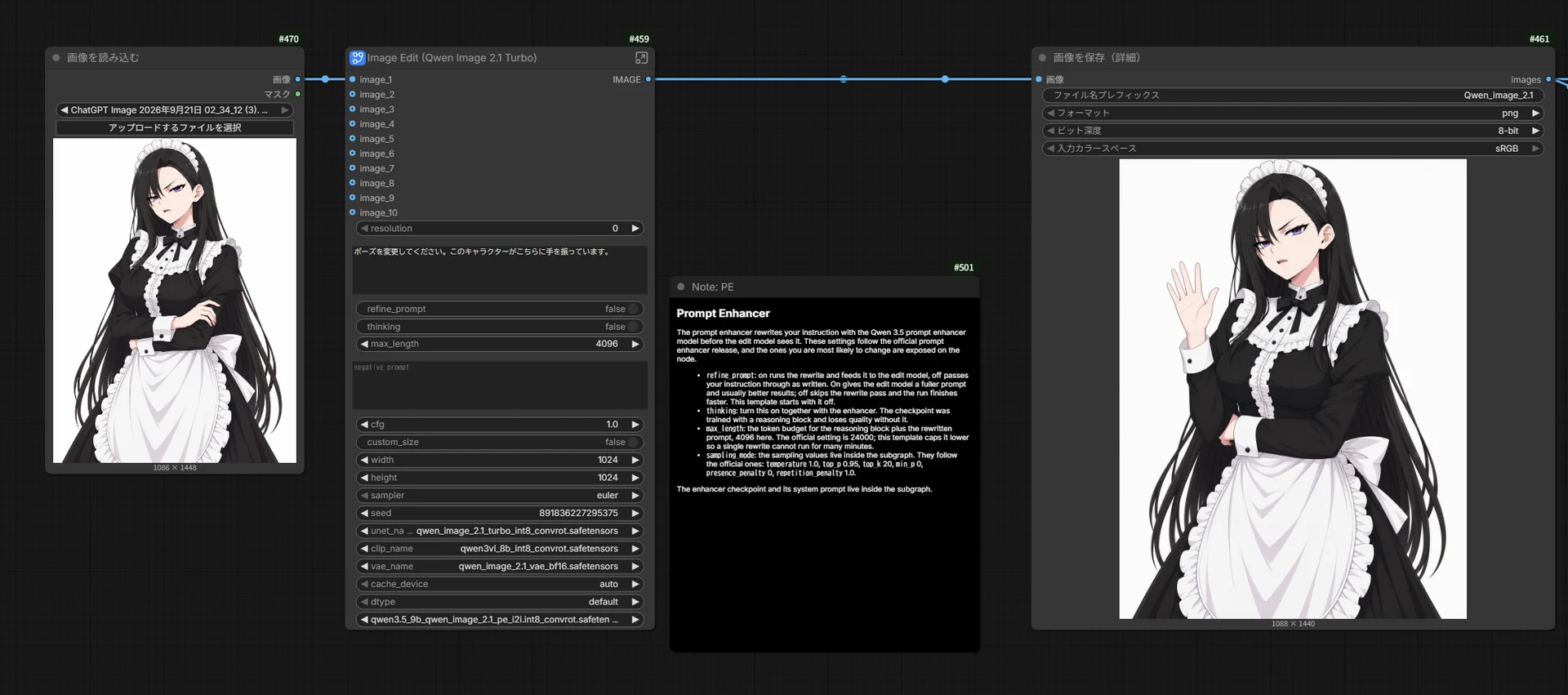Click the #459 node badge
Viewport: 1568px width, 695px height.
[x=639, y=39]
